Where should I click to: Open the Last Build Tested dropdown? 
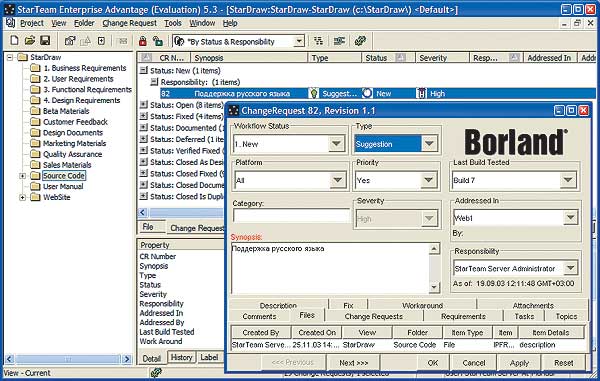pos(568,180)
